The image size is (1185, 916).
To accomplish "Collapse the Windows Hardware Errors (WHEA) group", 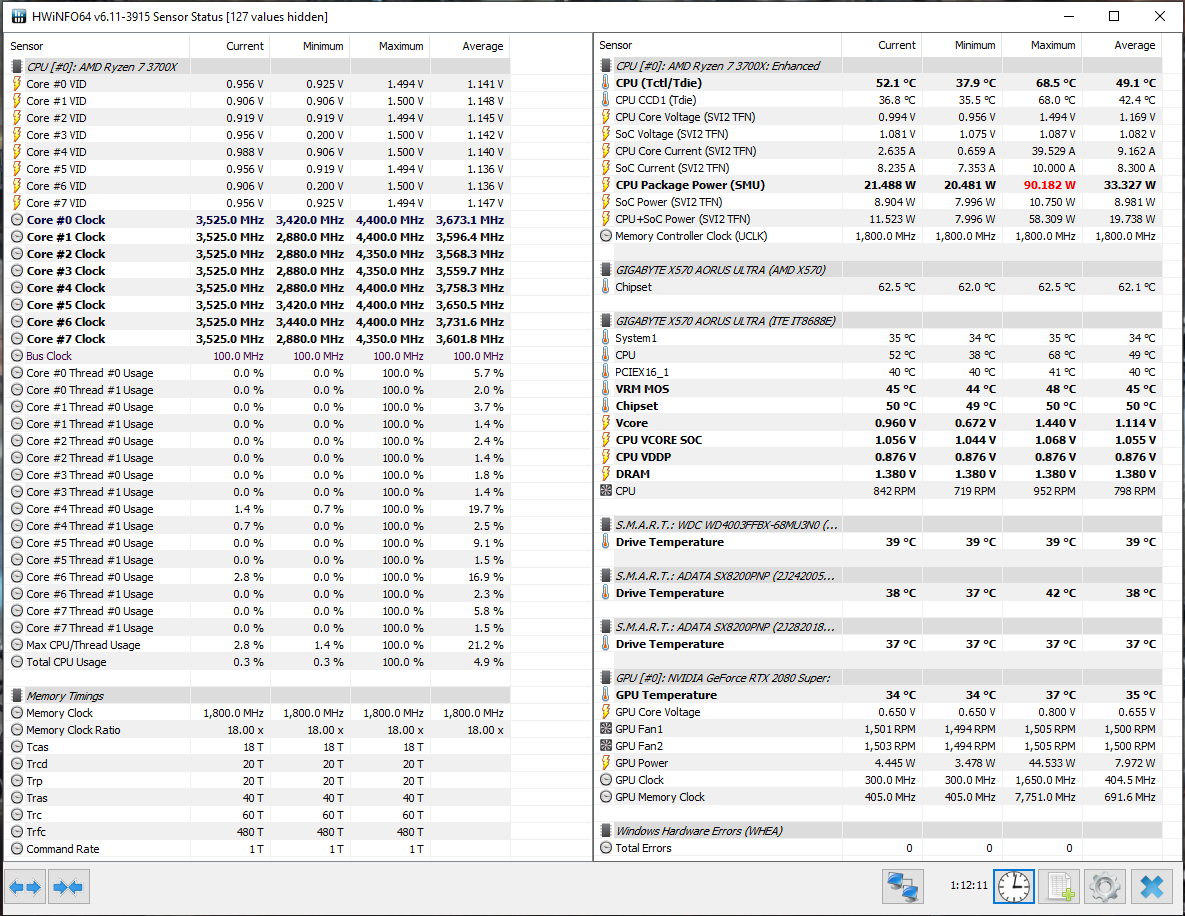I will [x=605, y=831].
